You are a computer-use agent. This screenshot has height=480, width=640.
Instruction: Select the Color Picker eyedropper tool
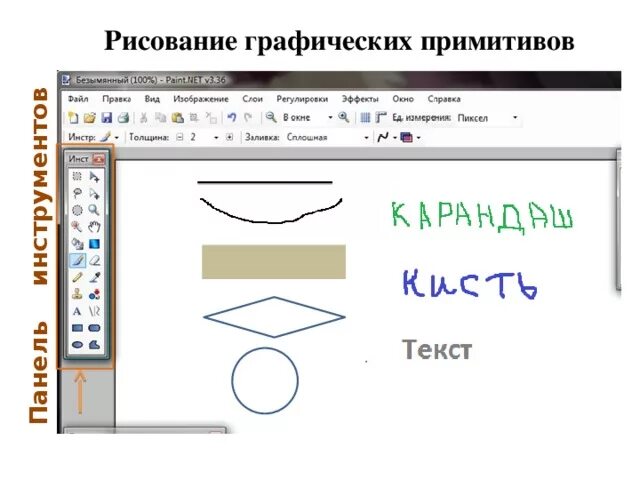point(94,278)
